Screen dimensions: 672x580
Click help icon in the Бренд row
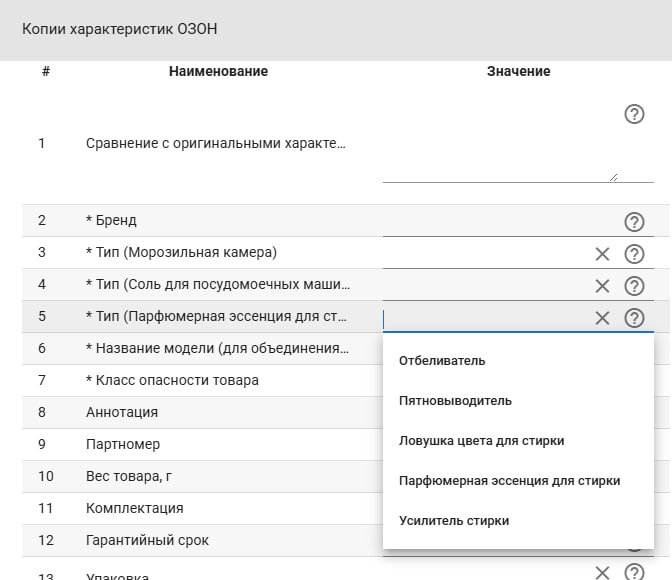pyautogui.click(x=633, y=222)
